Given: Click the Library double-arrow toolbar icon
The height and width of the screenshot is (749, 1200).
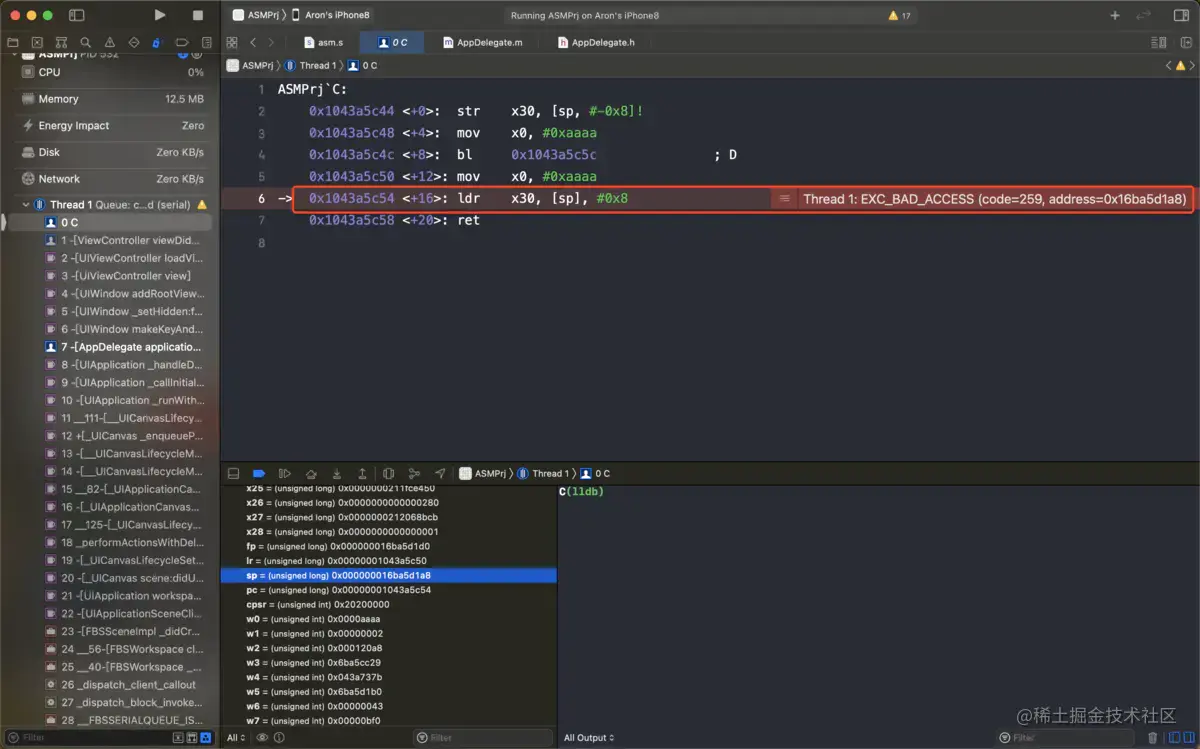Looking at the screenshot, I should [1143, 15].
